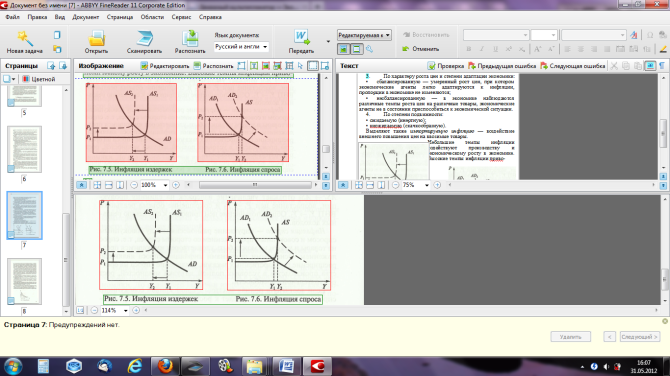Click Распознать in the Изображение panel toolbar
670x376 pixels.
[213, 66]
